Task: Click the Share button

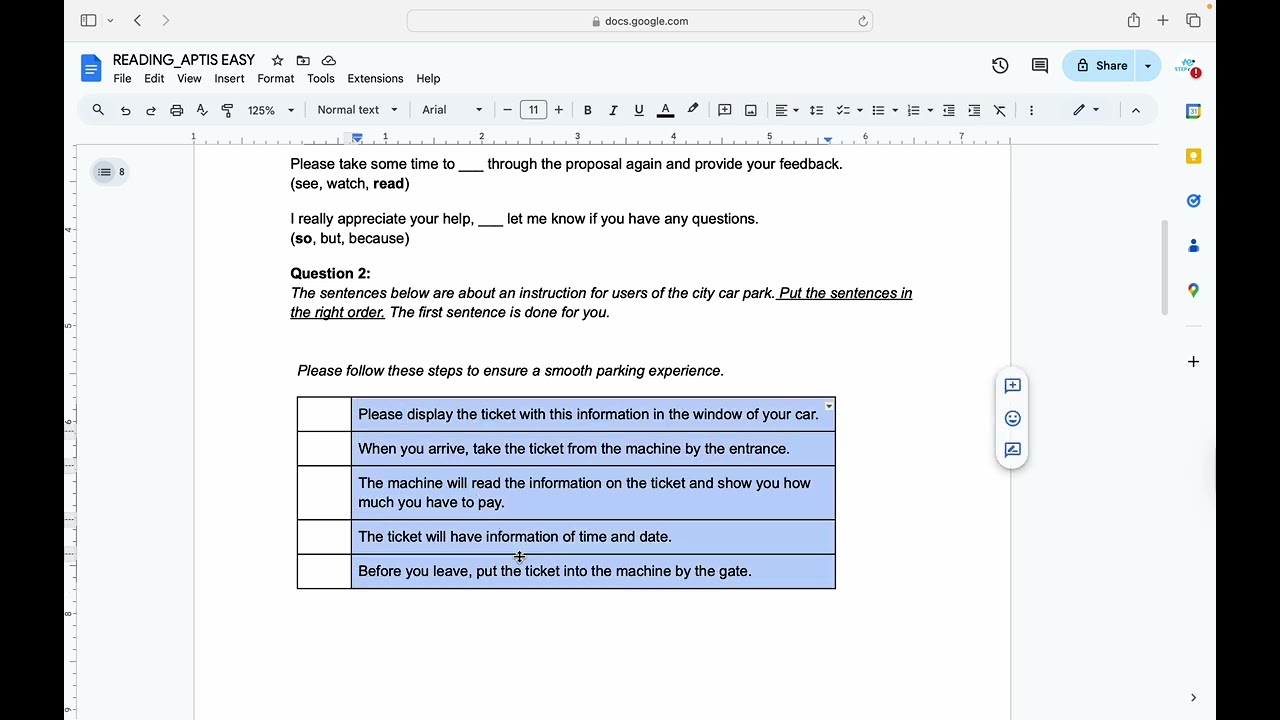Action: coord(1101,66)
